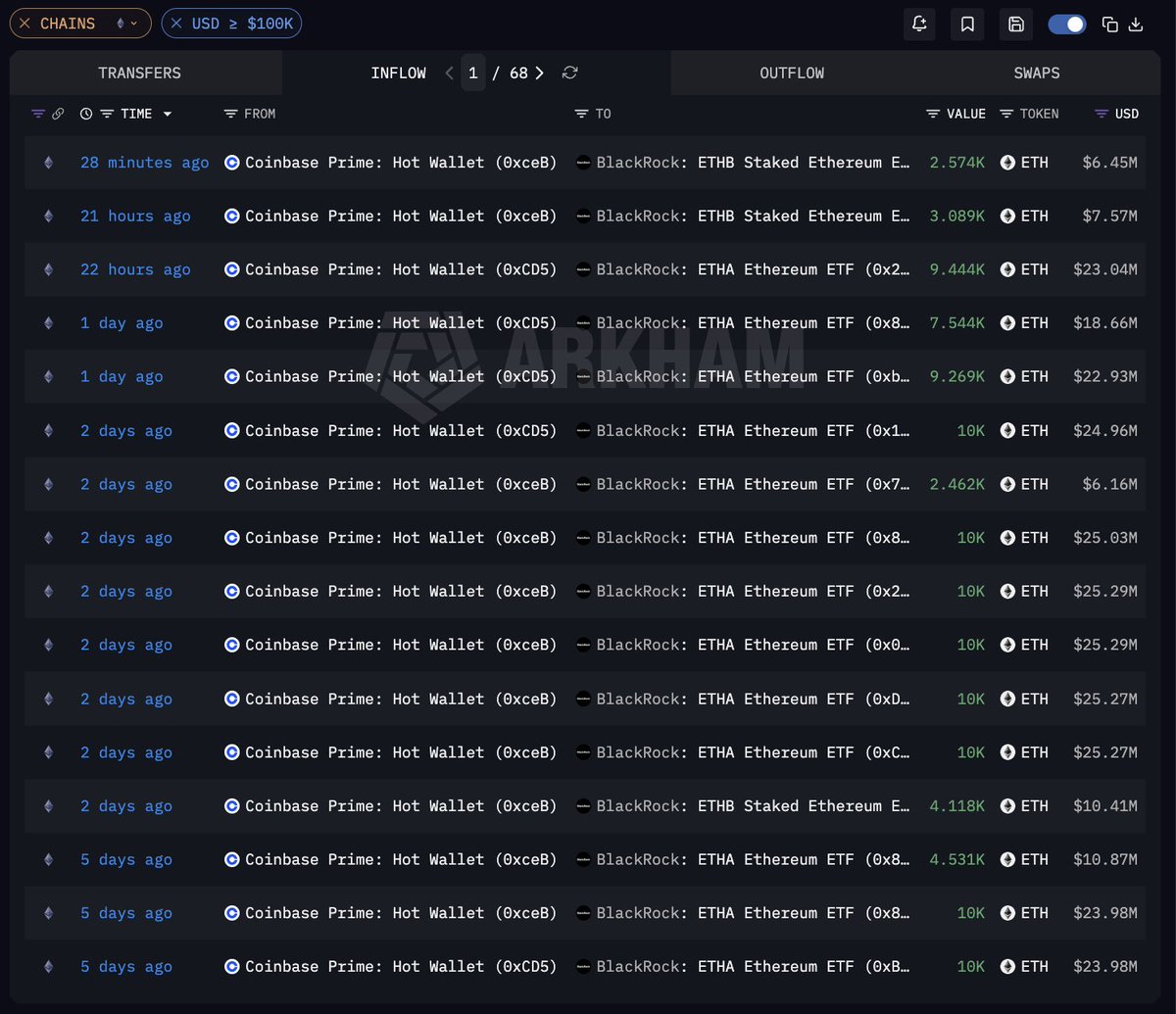Refresh the inflow list

tap(570, 73)
